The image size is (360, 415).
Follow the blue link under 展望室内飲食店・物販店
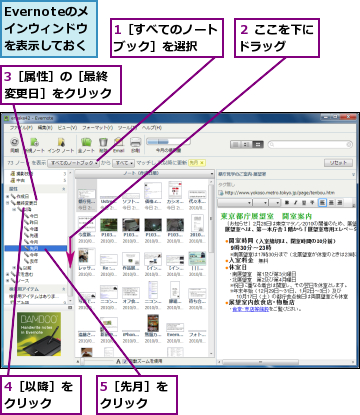[250, 309]
